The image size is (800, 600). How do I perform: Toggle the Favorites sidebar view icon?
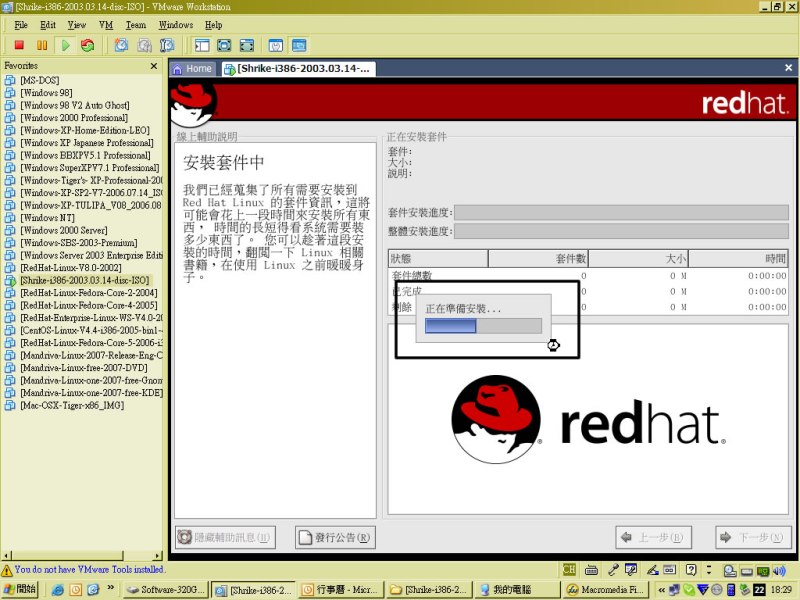(x=202, y=45)
